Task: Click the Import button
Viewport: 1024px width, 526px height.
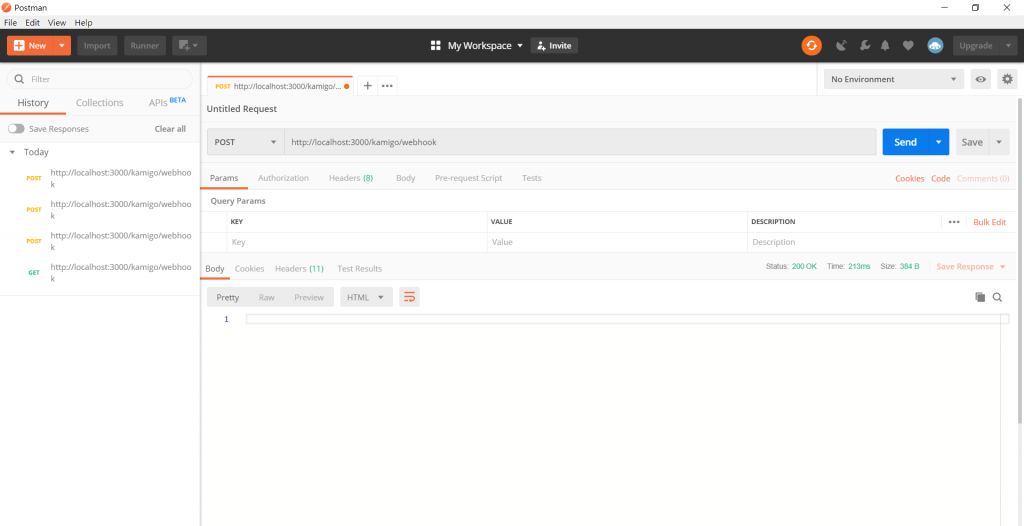Action: click(x=97, y=46)
